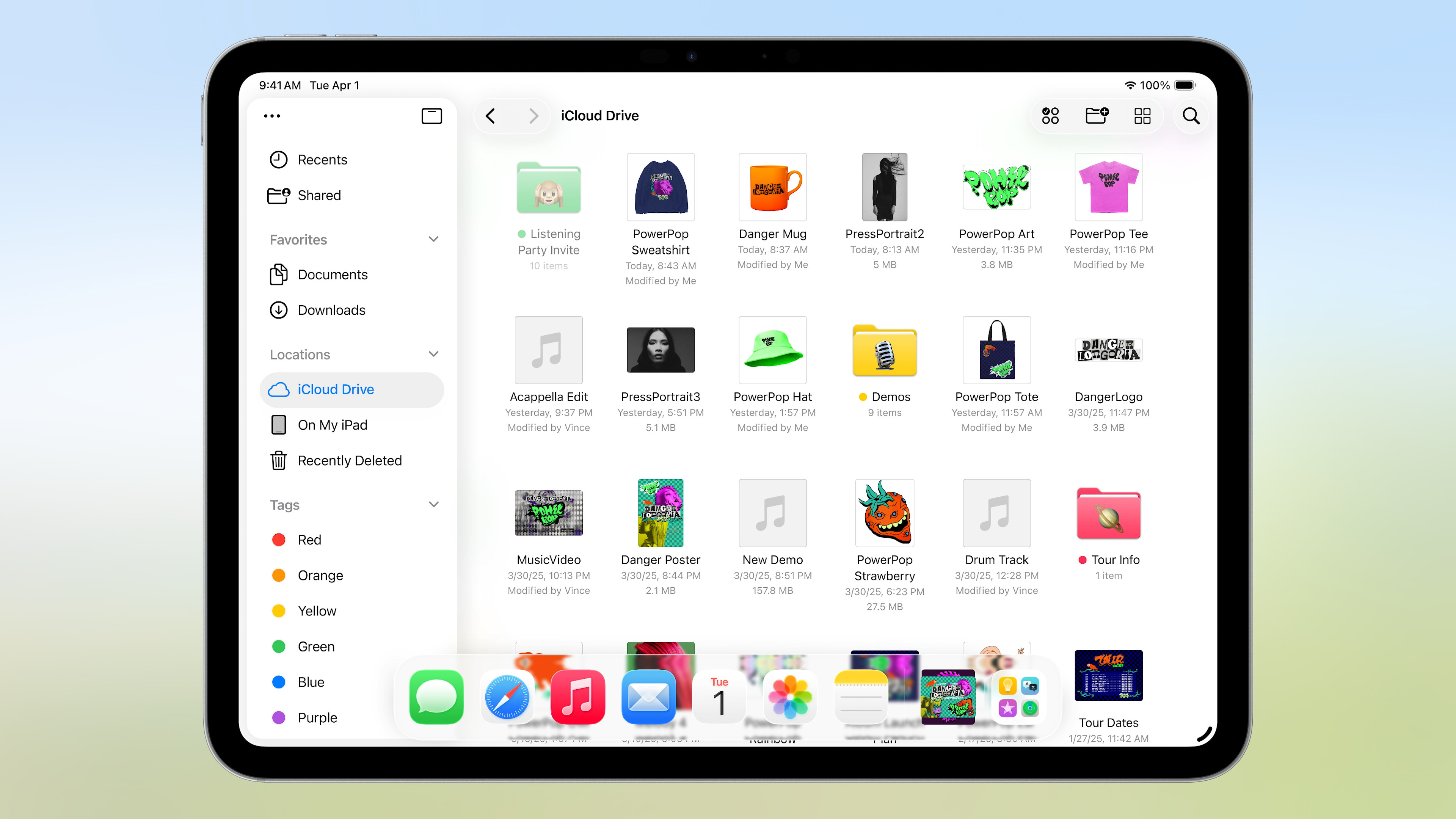Select the Orange tag dot
The width and height of the screenshot is (1456, 819).
(279, 576)
